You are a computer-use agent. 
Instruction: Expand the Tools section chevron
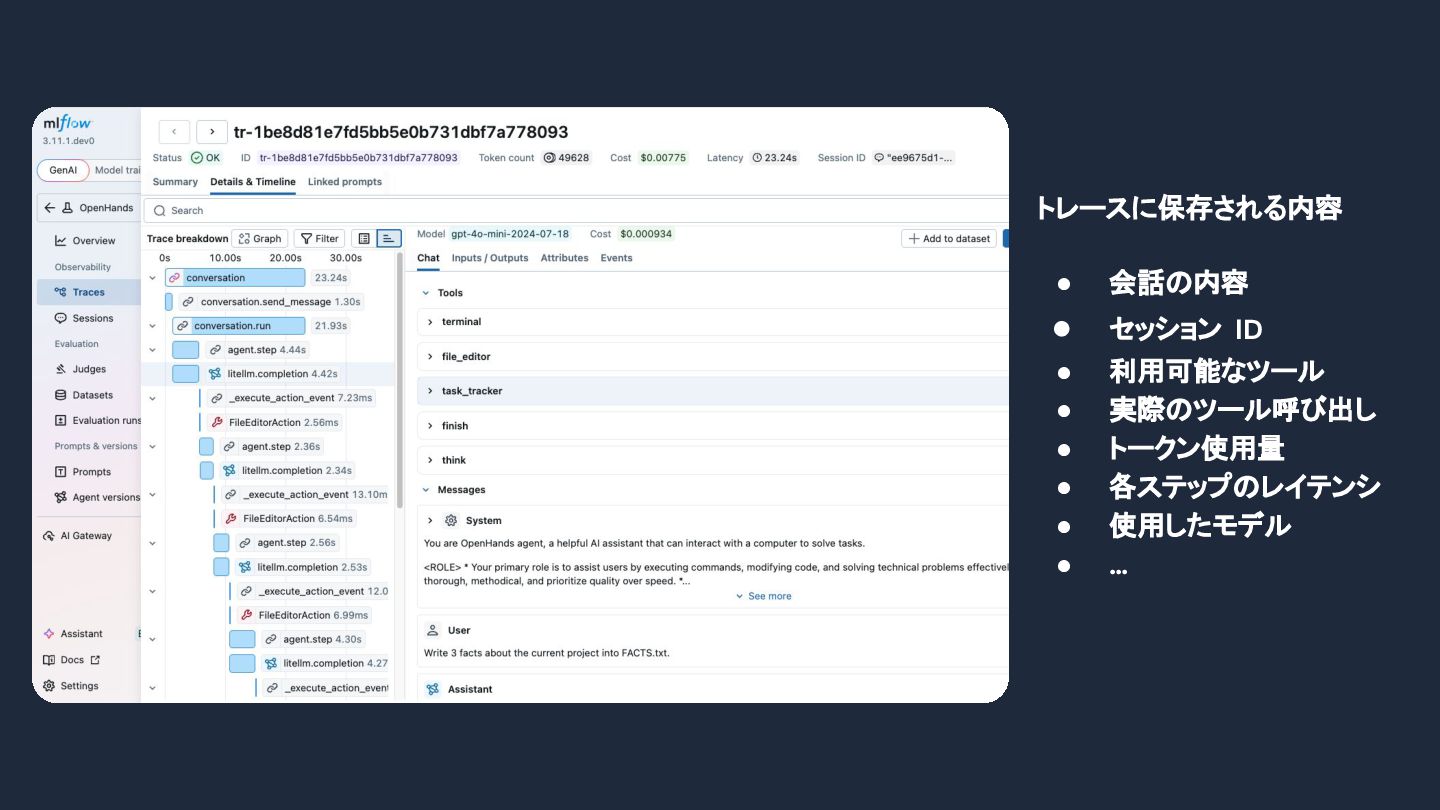[x=426, y=293]
